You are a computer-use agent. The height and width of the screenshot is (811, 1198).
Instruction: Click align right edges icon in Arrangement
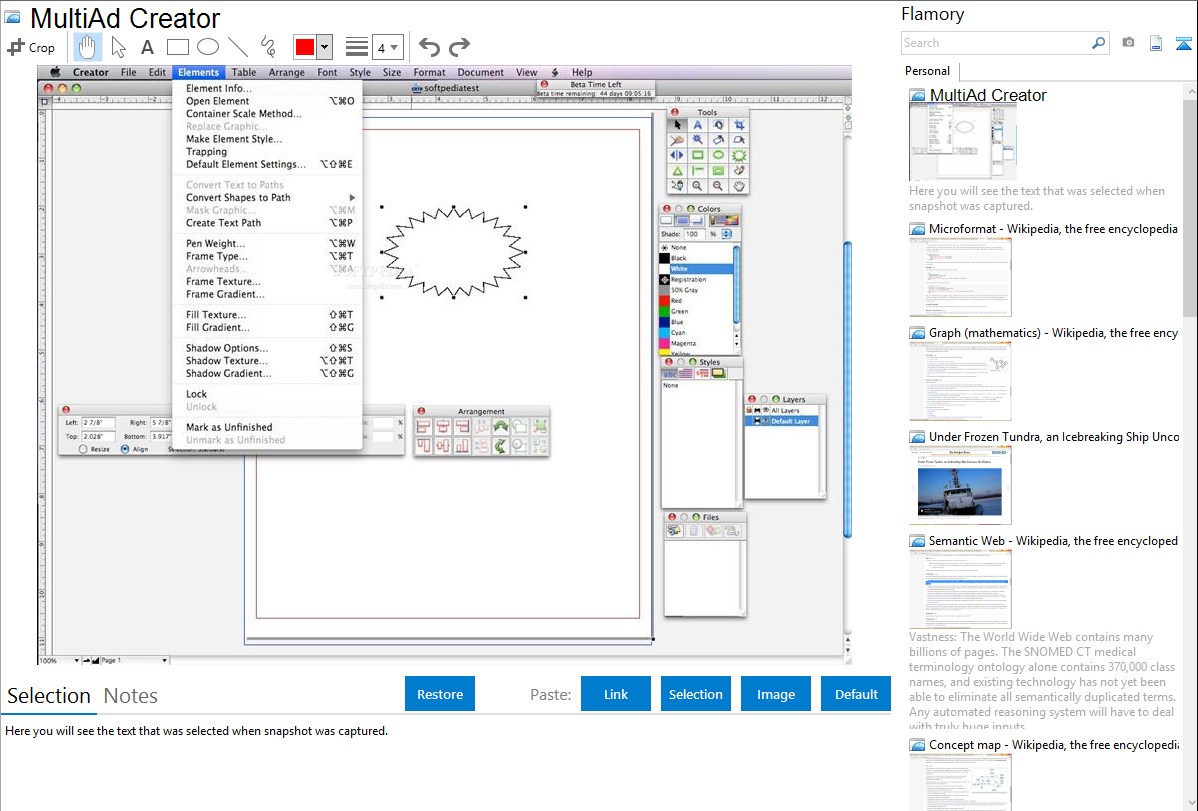[x=461, y=426]
